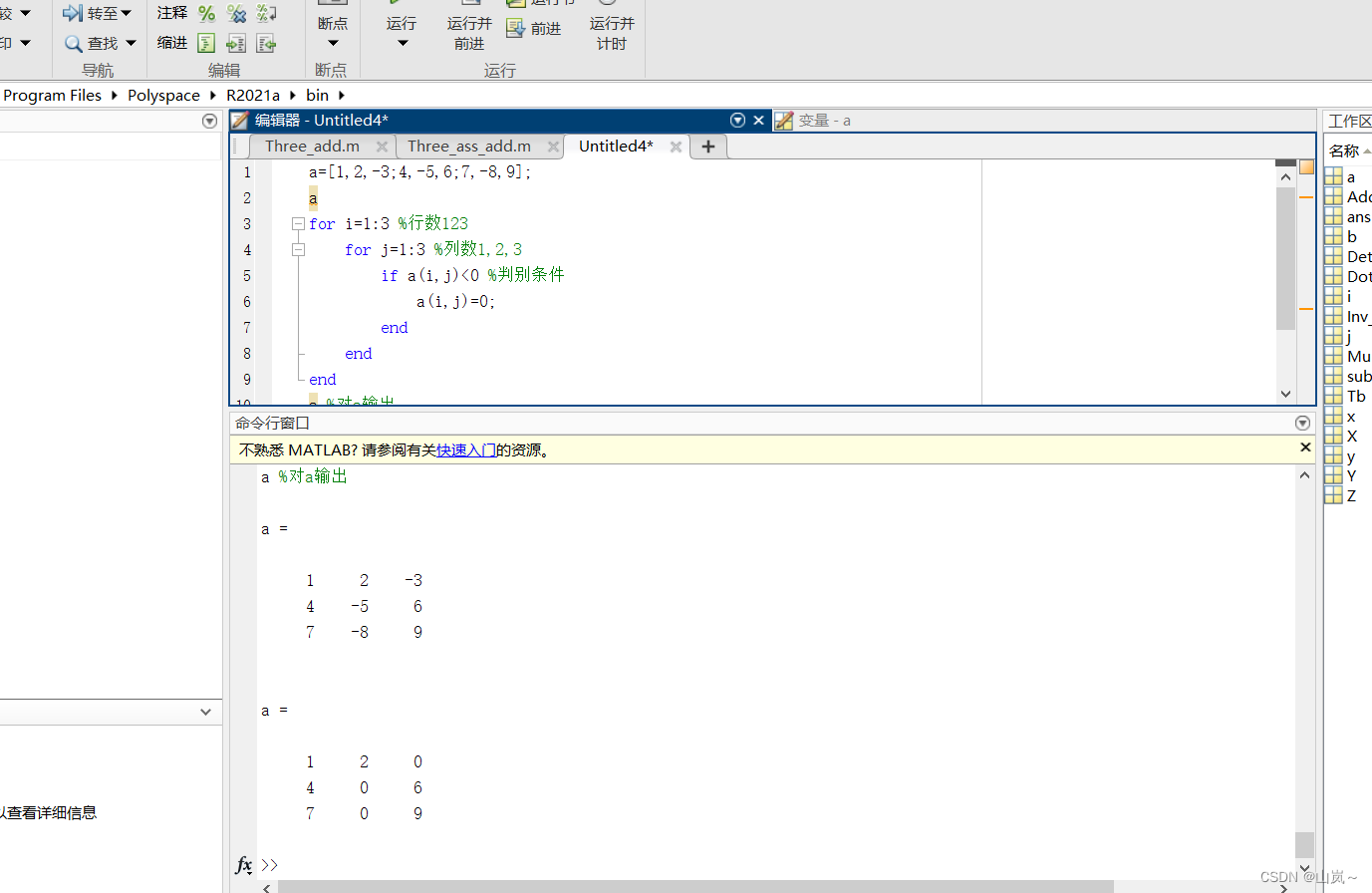Image resolution: width=1372 pixels, height=893 pixels.
Task: Close the Three_add.m tab
Action: (382, 147)
